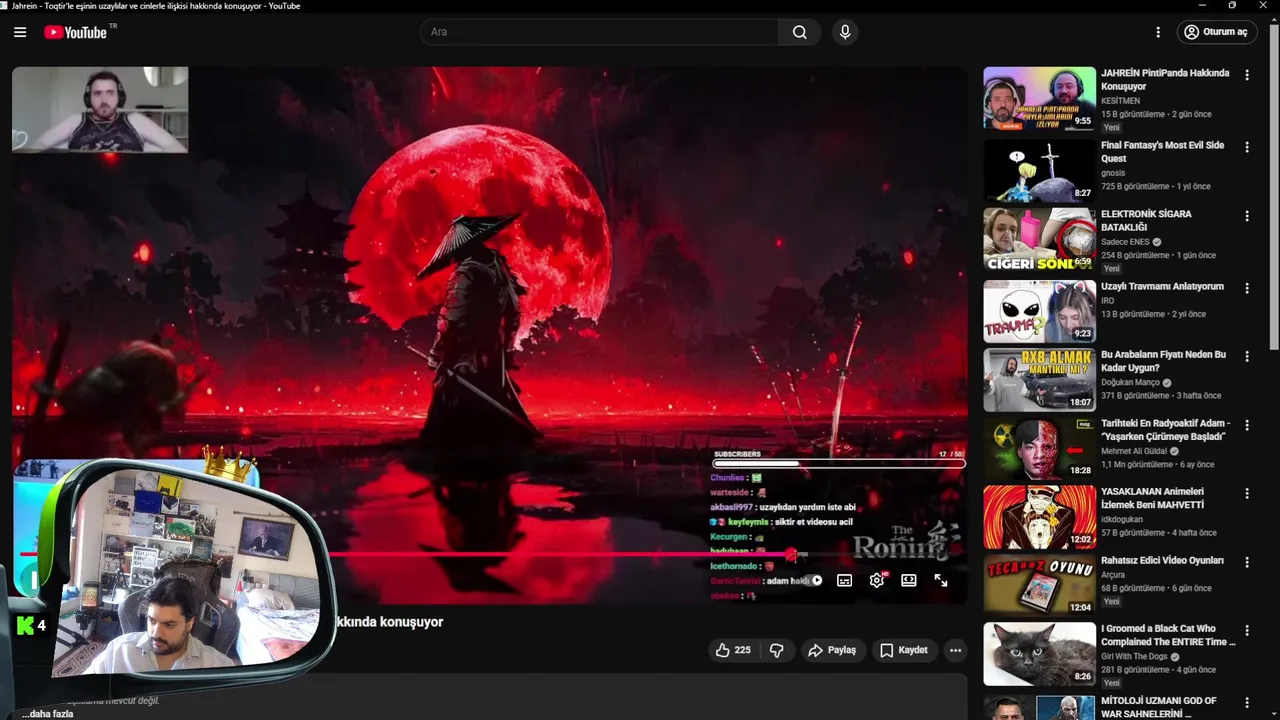Open YASAKLANAN Animeleri video title

(x=1153, y=498)
